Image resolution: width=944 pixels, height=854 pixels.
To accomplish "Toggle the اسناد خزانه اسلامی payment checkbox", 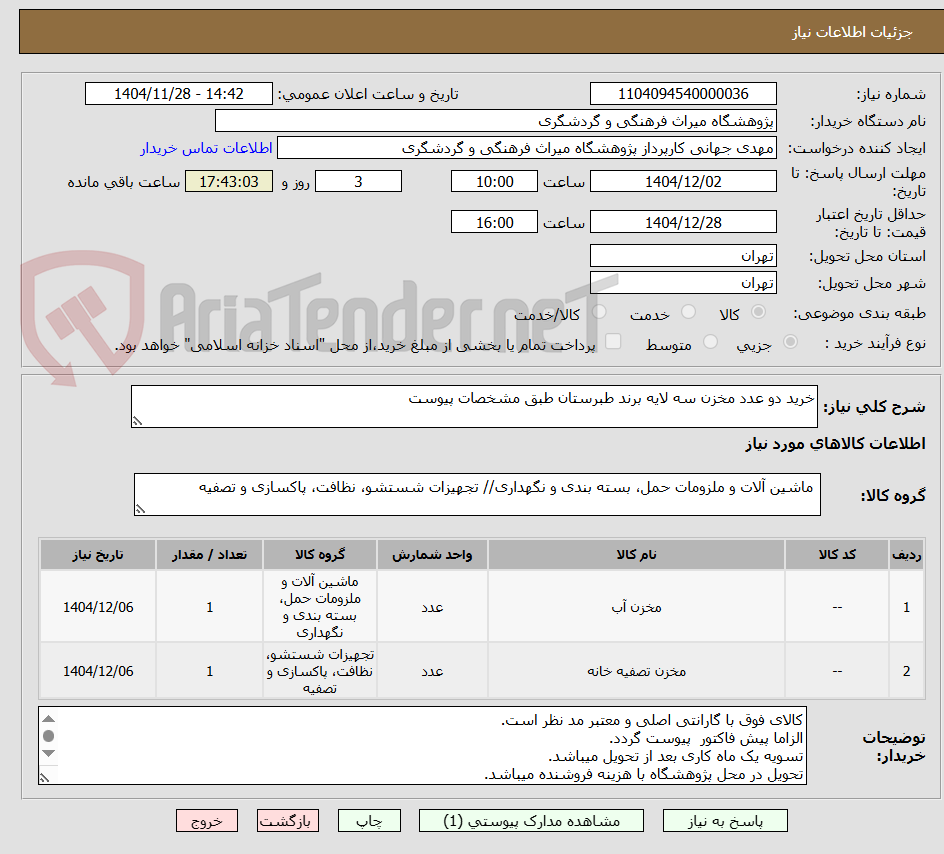I will [x=613, y=341].
